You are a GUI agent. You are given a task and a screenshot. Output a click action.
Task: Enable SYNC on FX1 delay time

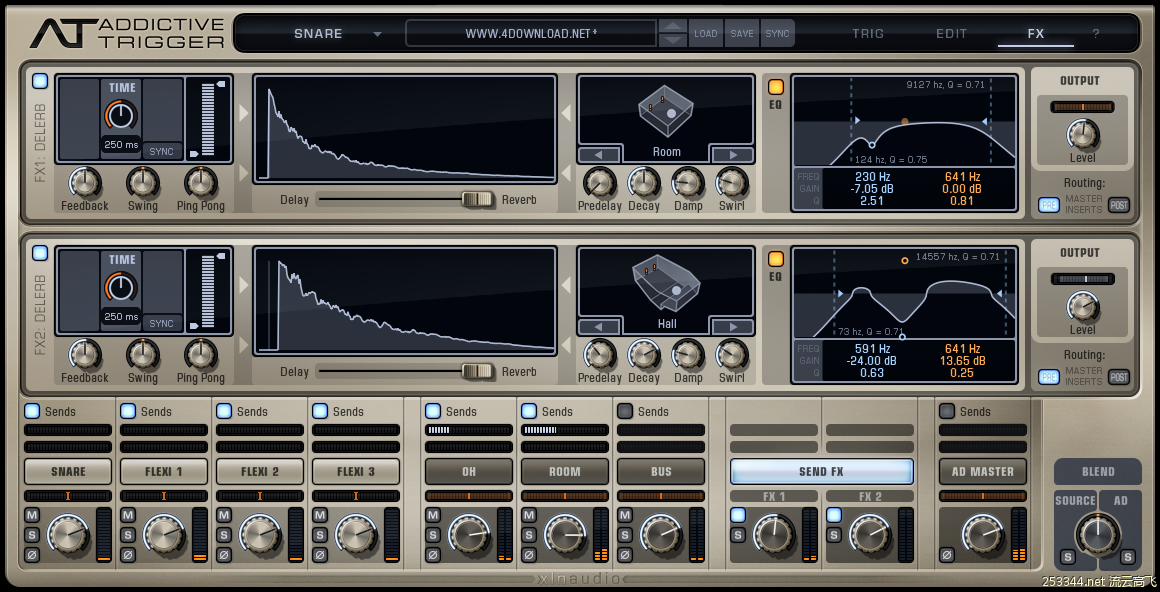click(161, 151)
